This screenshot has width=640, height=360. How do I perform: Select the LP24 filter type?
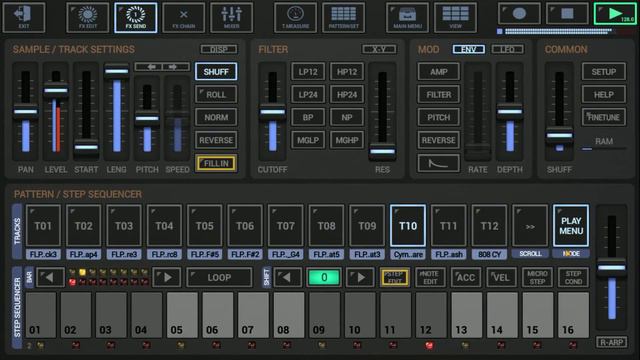tap(308, 95)
